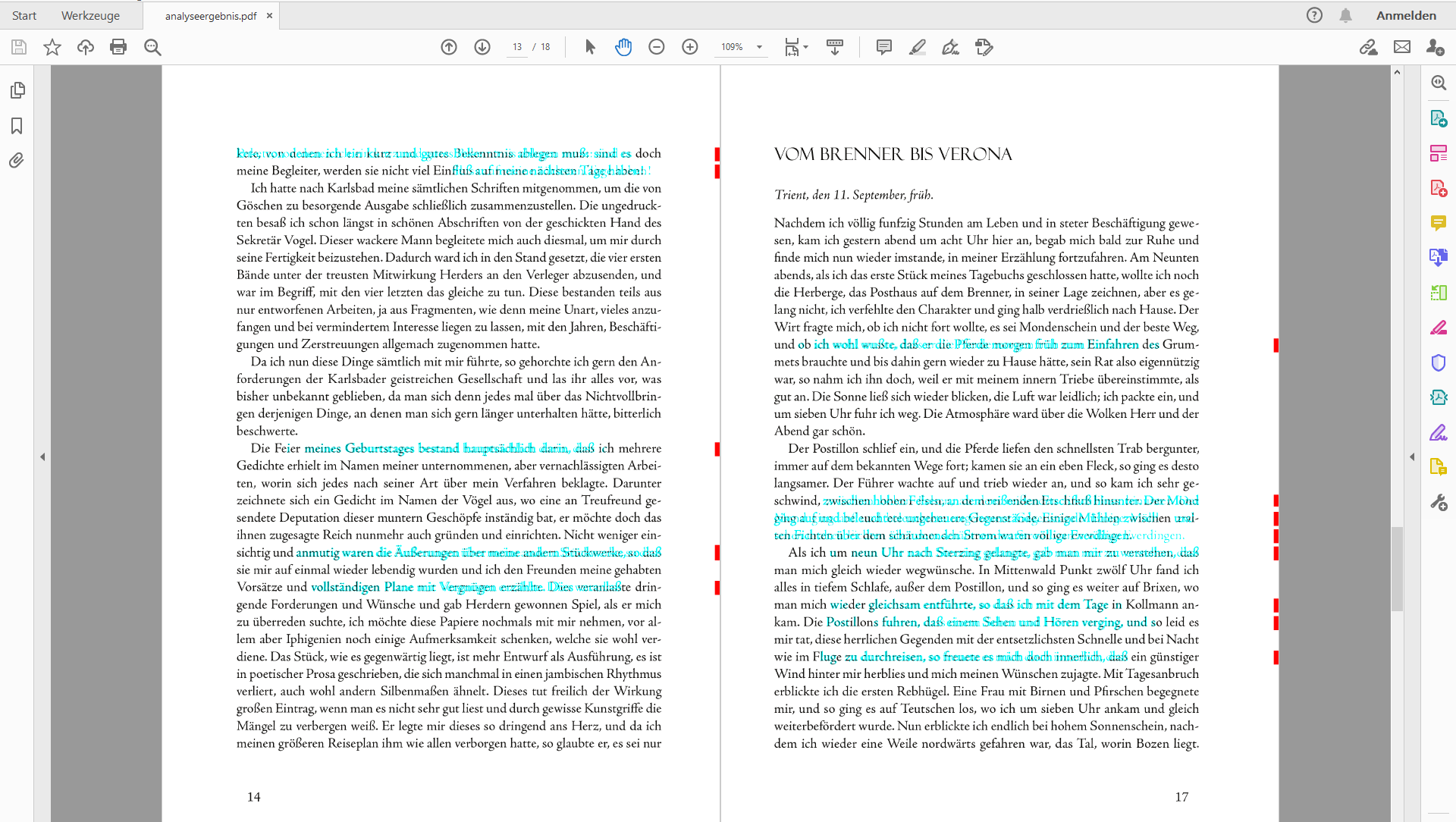Click the stamp tool icon
Screen dimensions: 1456x822
pos(984,47)
